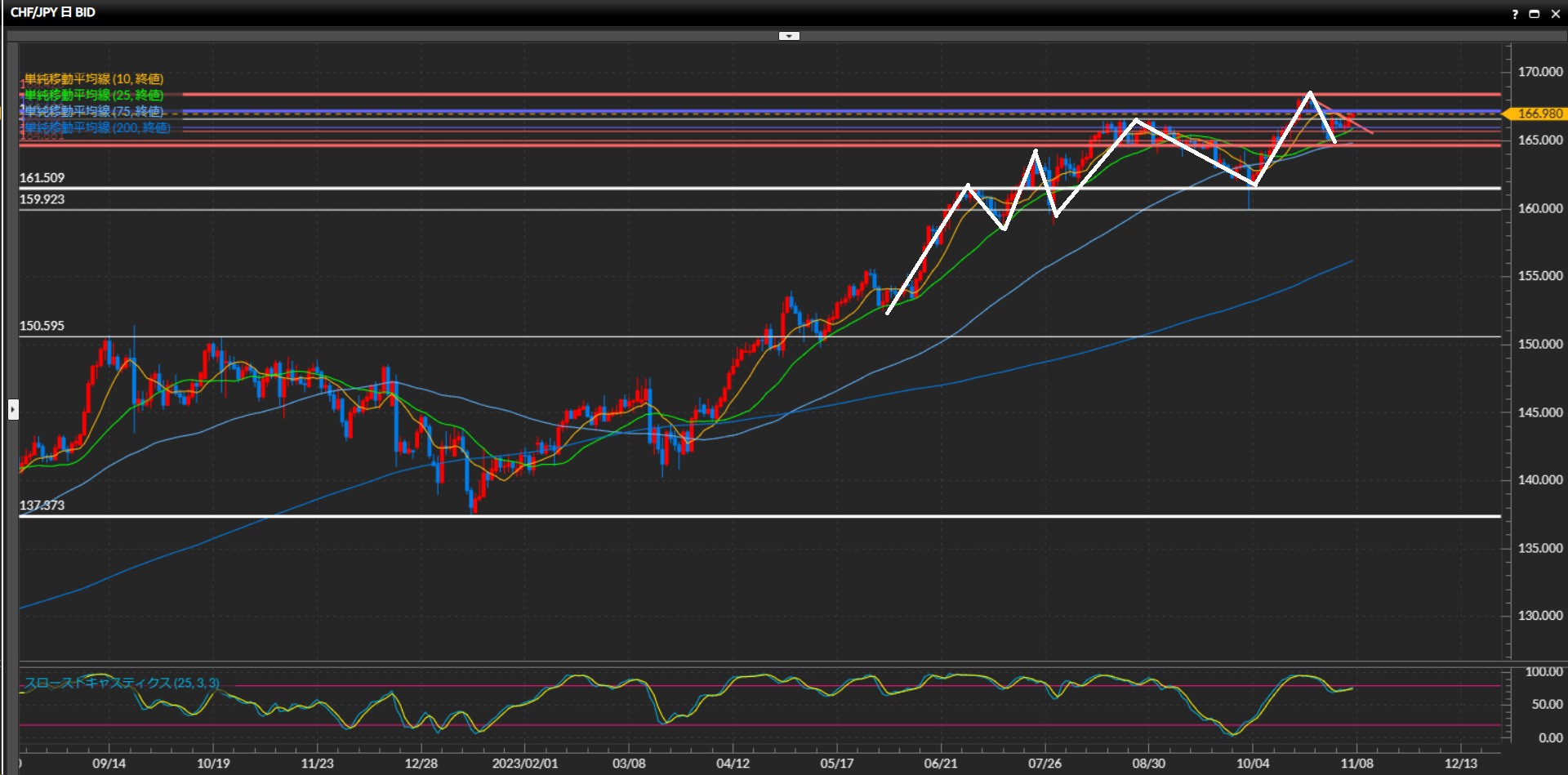Click the CHF/JPY 日 BID window title
Image resolution: width=1568 pixels, height=775 pixels.
53,12
